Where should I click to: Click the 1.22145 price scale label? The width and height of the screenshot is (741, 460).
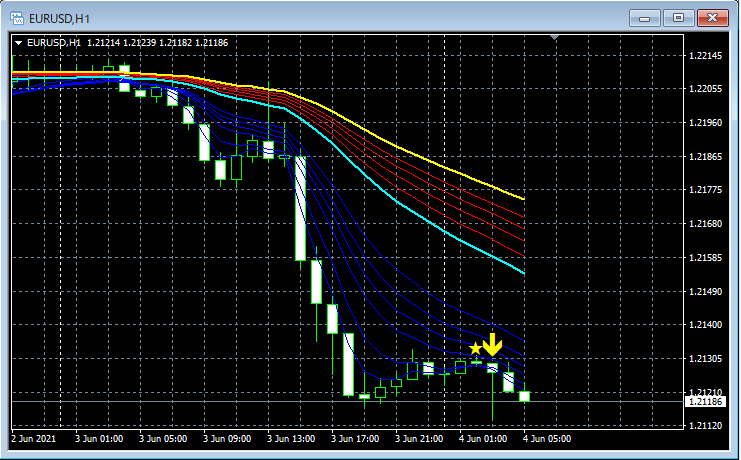coord(705,56)
